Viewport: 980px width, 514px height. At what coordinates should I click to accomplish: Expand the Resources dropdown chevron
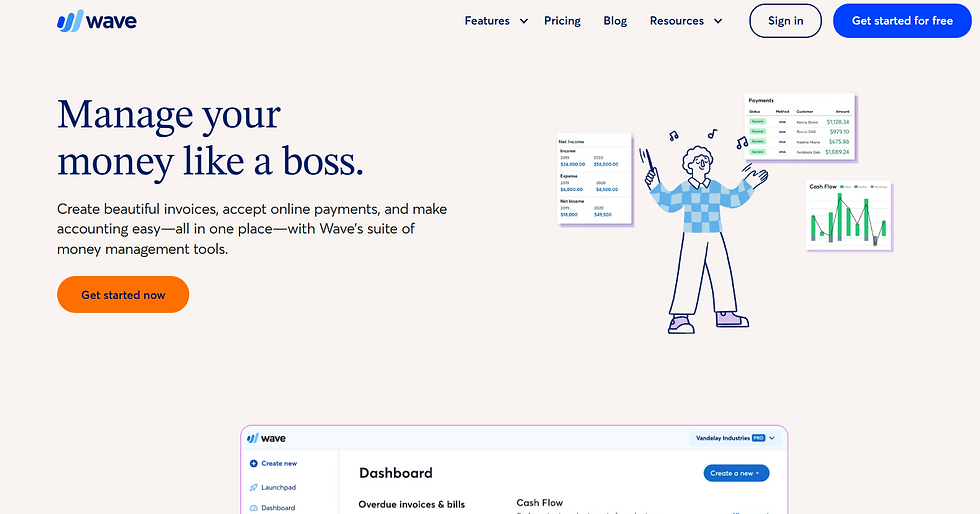pyautogui.click(x=718, y=21)
